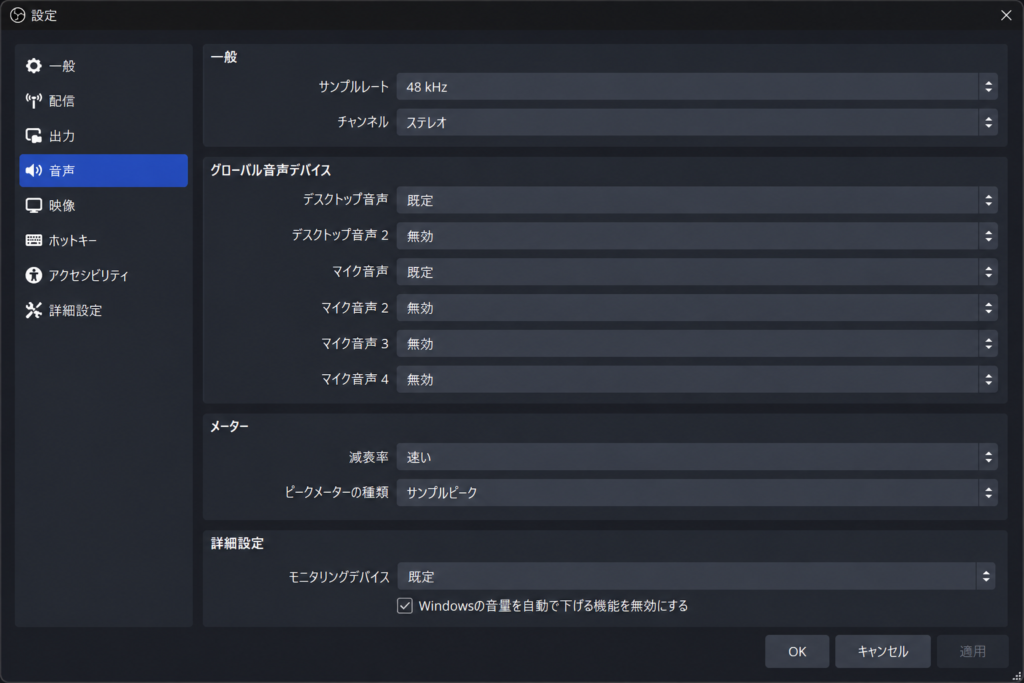This screenshot has height=683, width=1024.
Task: Click the resize grip at the dialog corner
Action: [1016, 676]
